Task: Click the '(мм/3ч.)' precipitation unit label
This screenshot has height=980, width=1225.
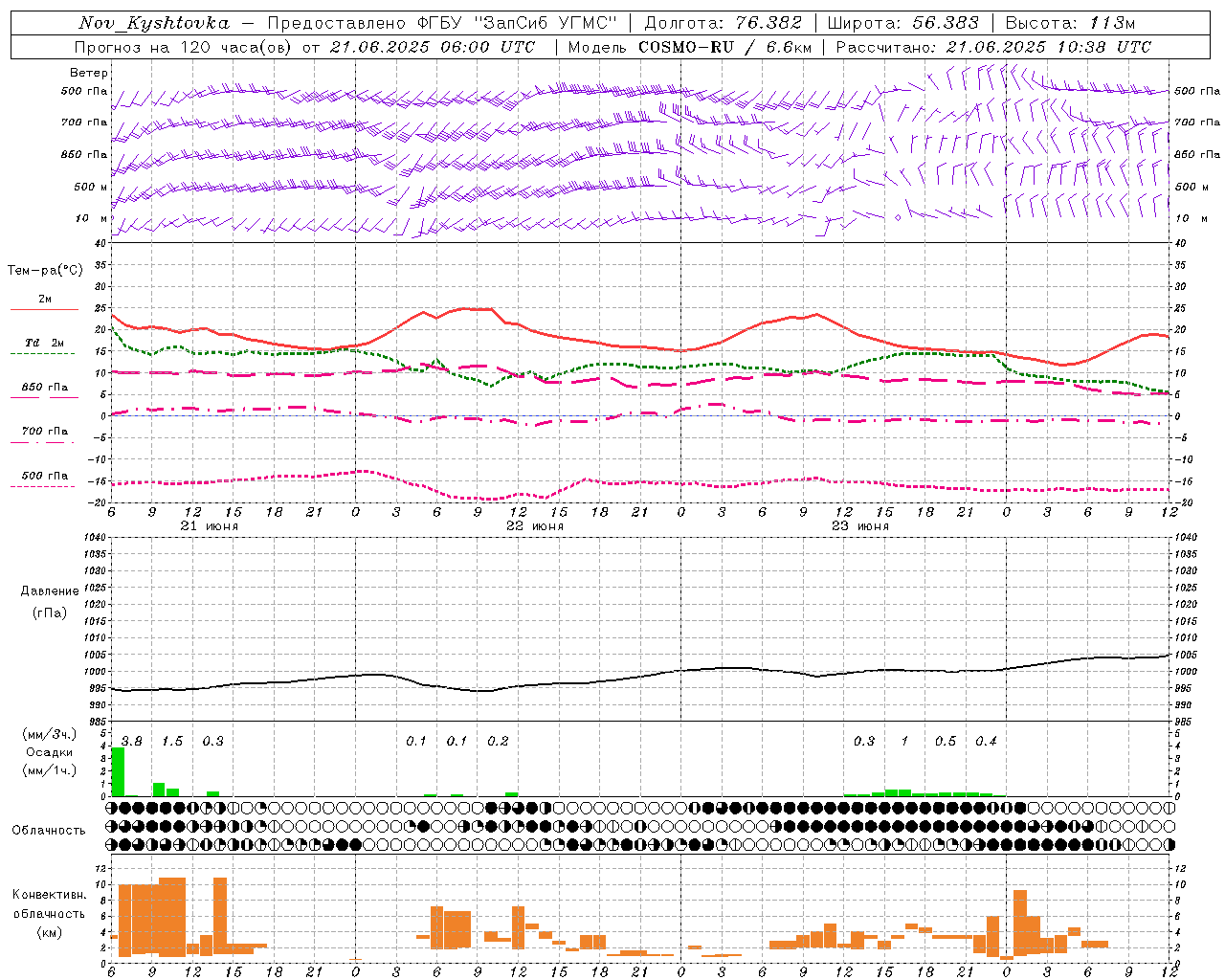Action: tap(50, 734)
